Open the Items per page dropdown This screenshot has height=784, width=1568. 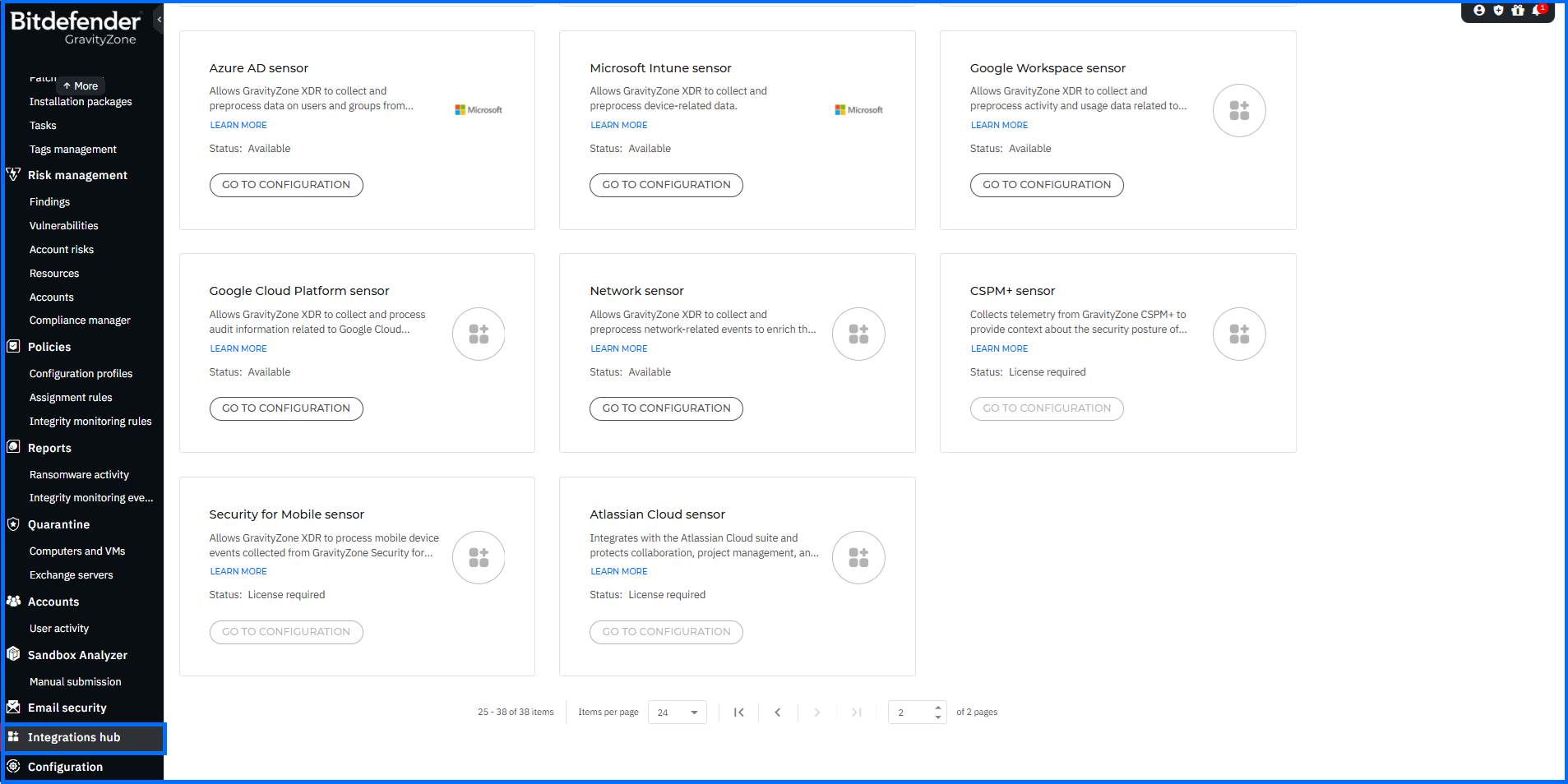677,713
